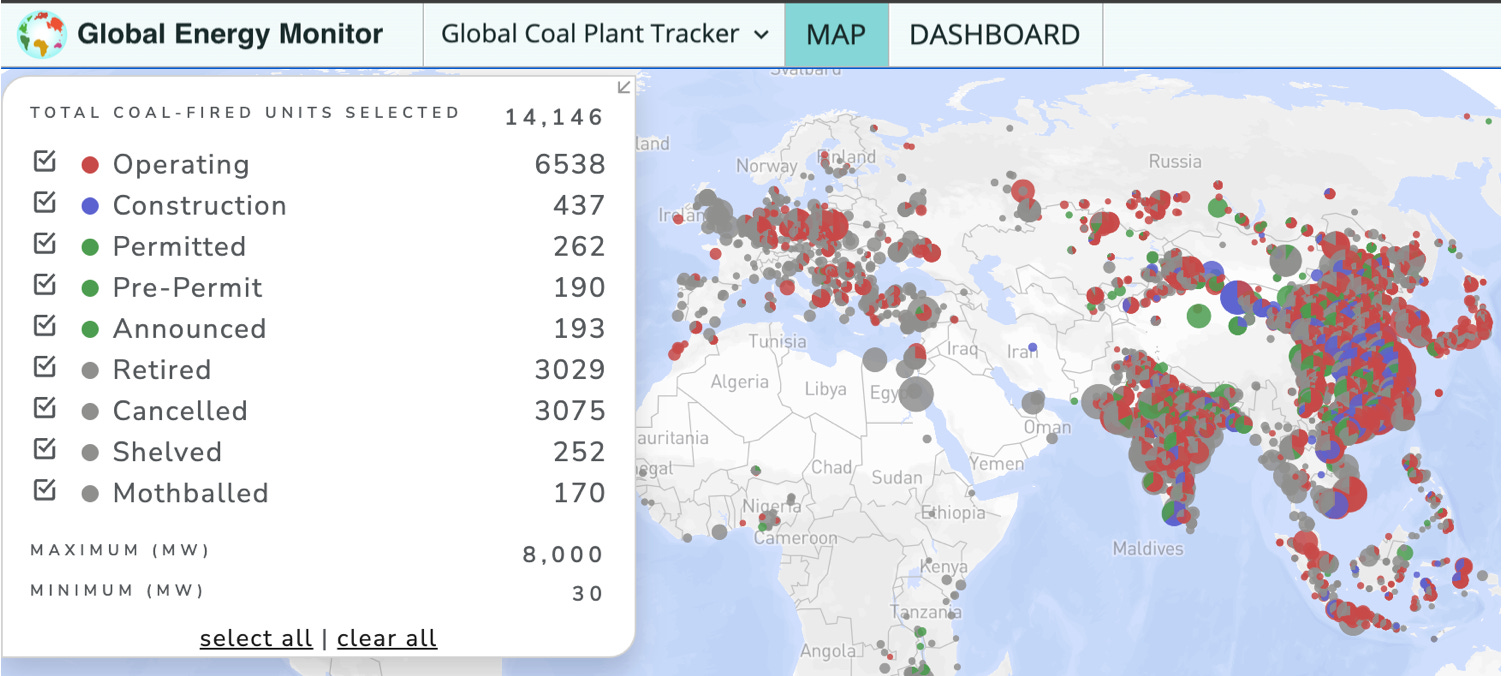Click the Permitted count 262
Screen dimensions: 1504x676
[x=579, y=246]
